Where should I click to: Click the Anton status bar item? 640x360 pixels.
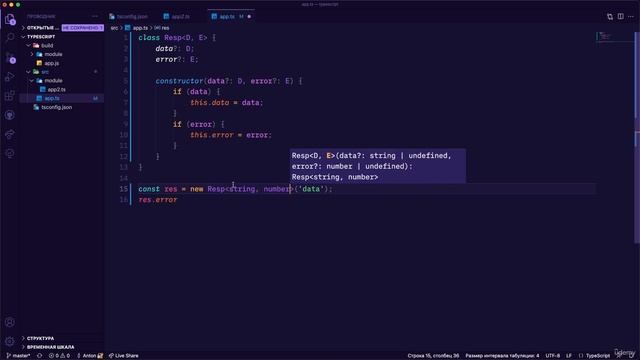point(90,356)
